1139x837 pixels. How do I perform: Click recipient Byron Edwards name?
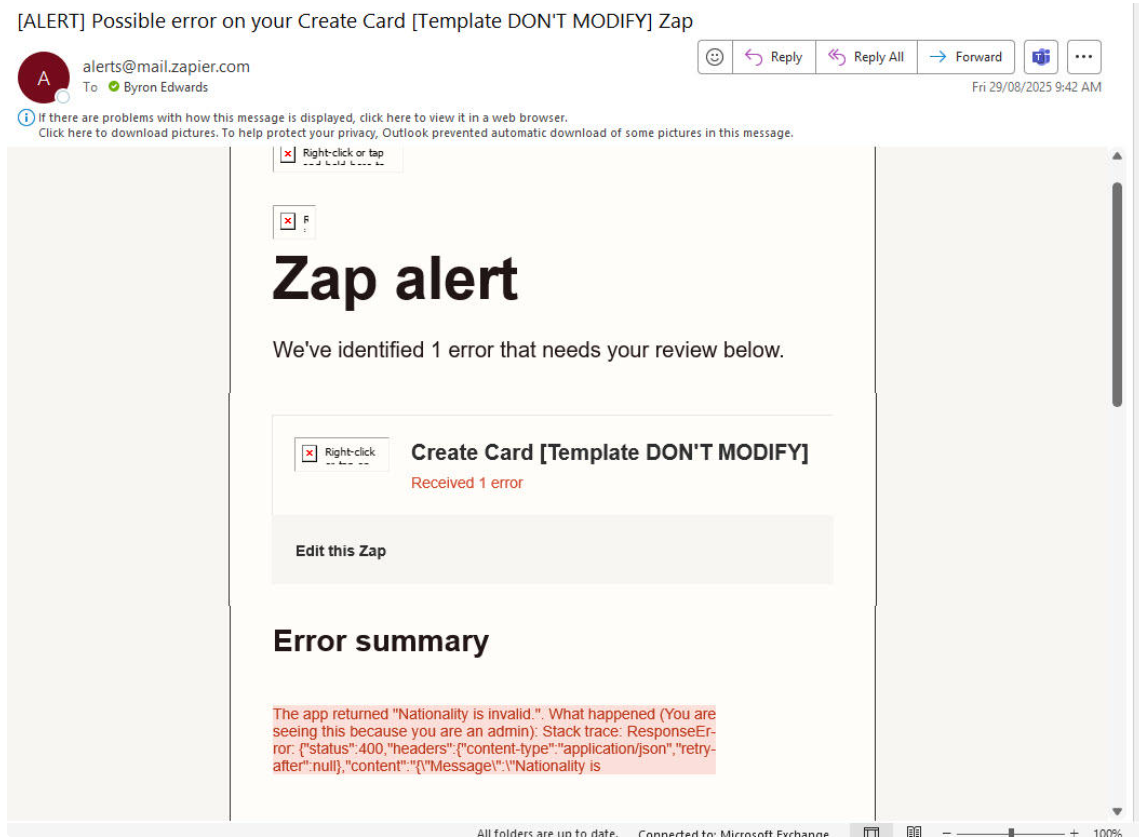pyautogui.click(x=165, y=87)
